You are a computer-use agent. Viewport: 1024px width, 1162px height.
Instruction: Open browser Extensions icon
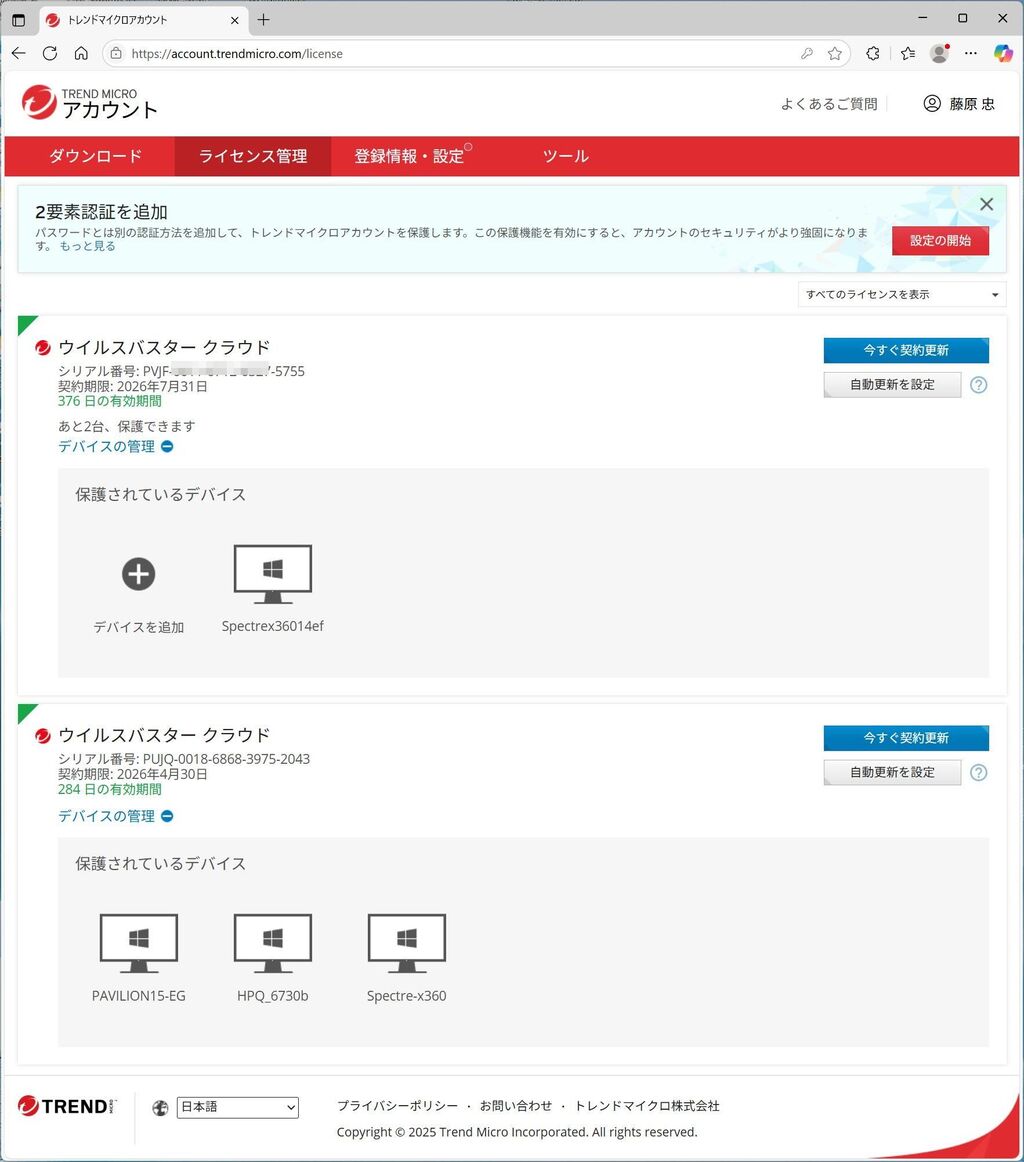(x=873, y=53)
